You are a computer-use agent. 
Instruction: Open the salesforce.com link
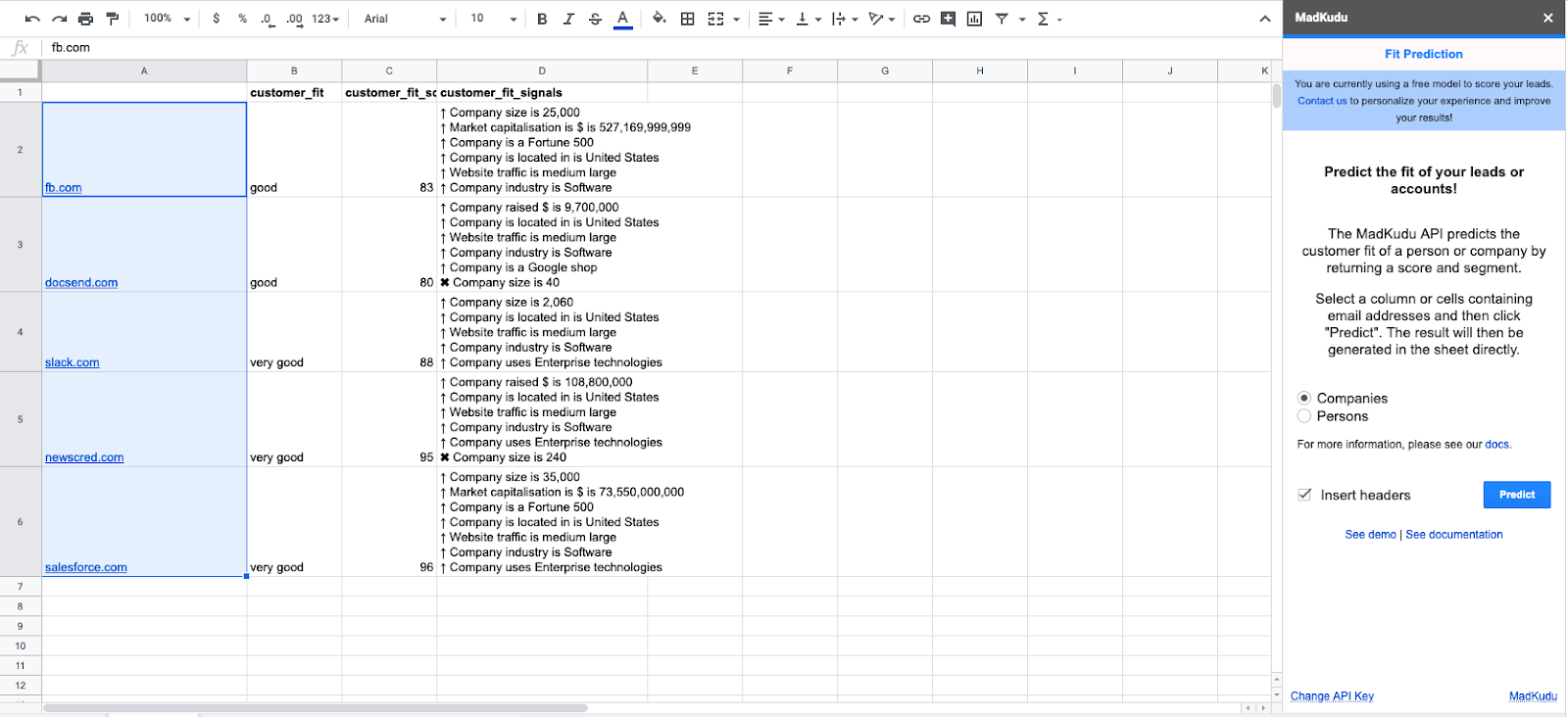86,567
